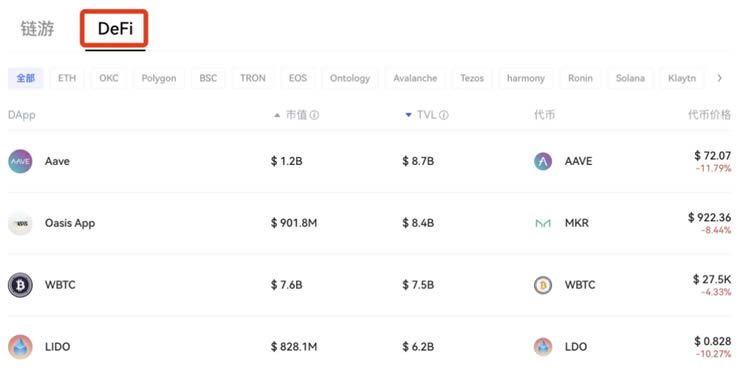The height and width of the screenshot is (380, 750).
Task: Open the Oasis App name link
Action: click(70, 223)
